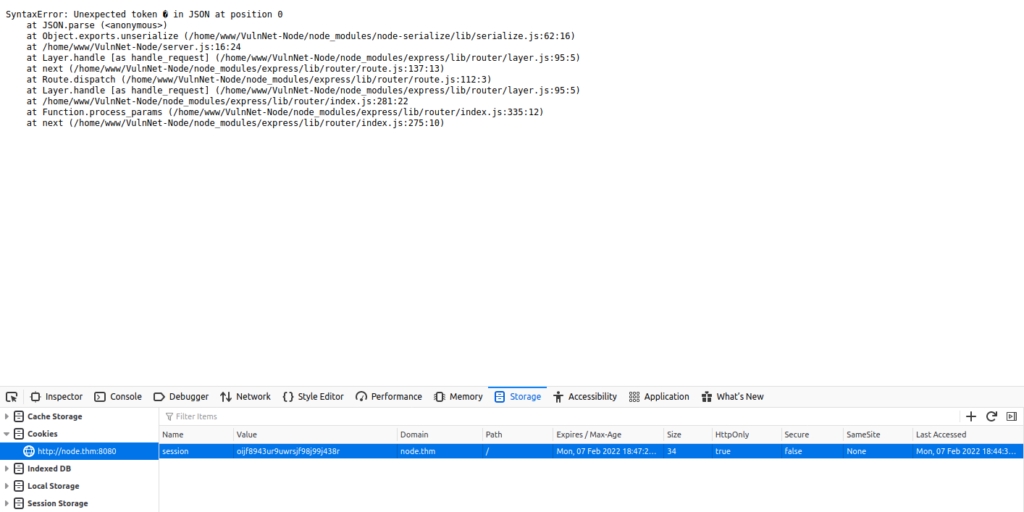Sort by the Size column header
This screenshot has width=1024, height=512.
click(688, 435)
